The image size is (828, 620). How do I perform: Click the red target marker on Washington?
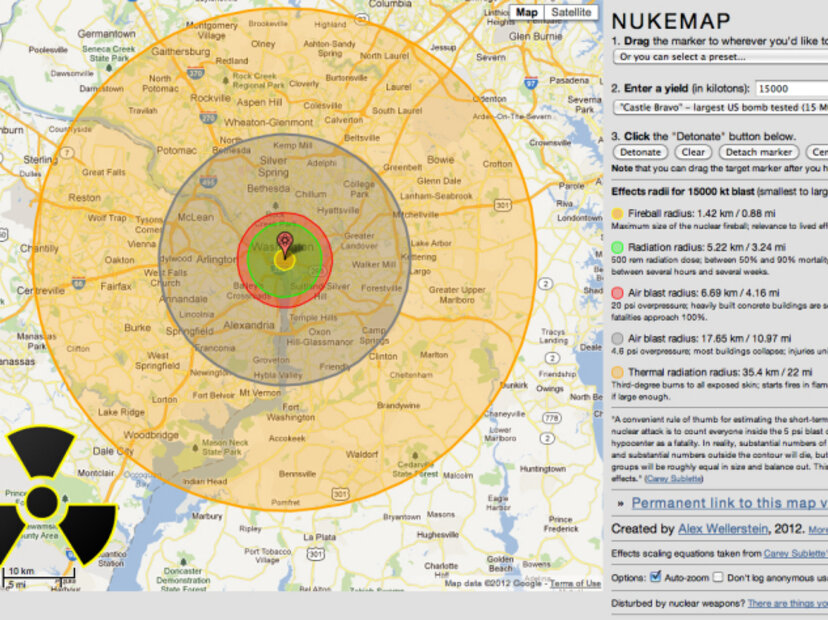[x=285, y=242]
